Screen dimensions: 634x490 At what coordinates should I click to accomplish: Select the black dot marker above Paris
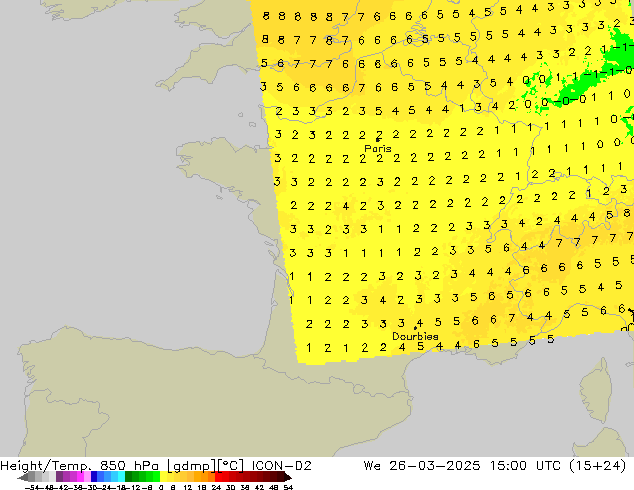tap(378, 140)
